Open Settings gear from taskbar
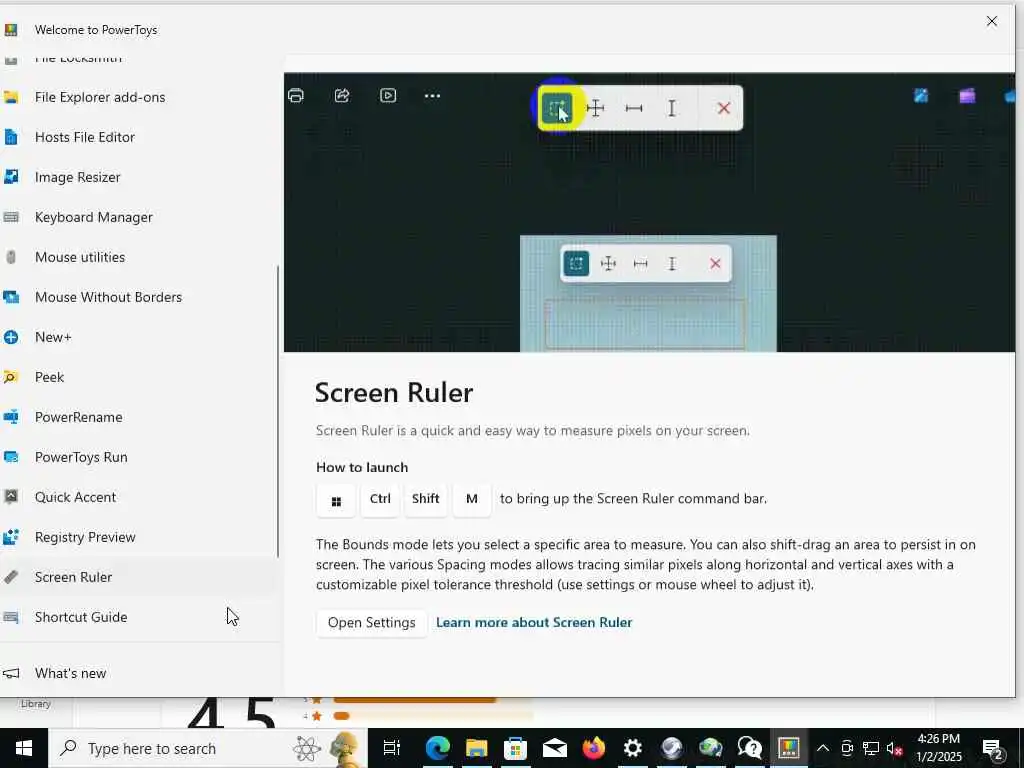Viewport: 1024px width, 768px height. pos(632,748)
